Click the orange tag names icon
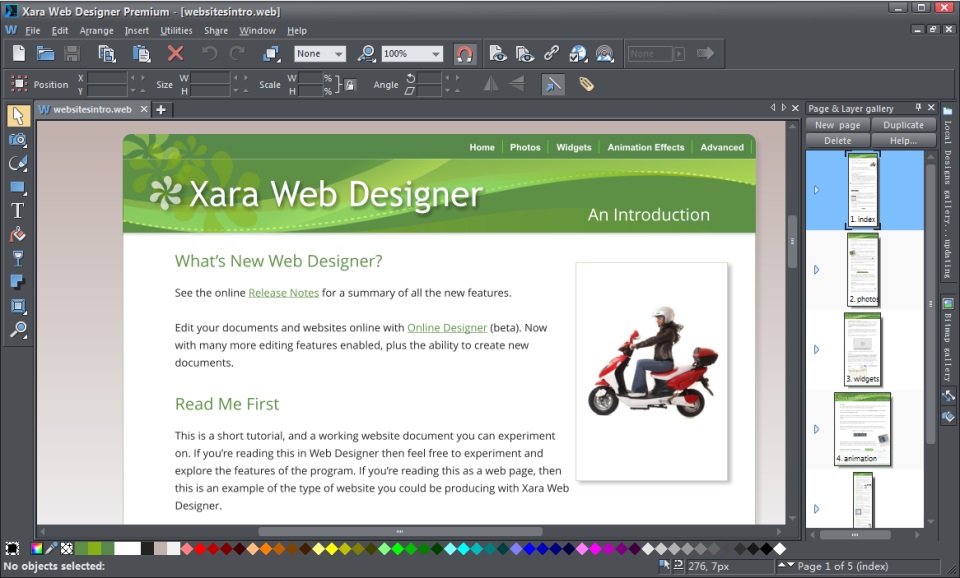 click(x=586, y=84)
